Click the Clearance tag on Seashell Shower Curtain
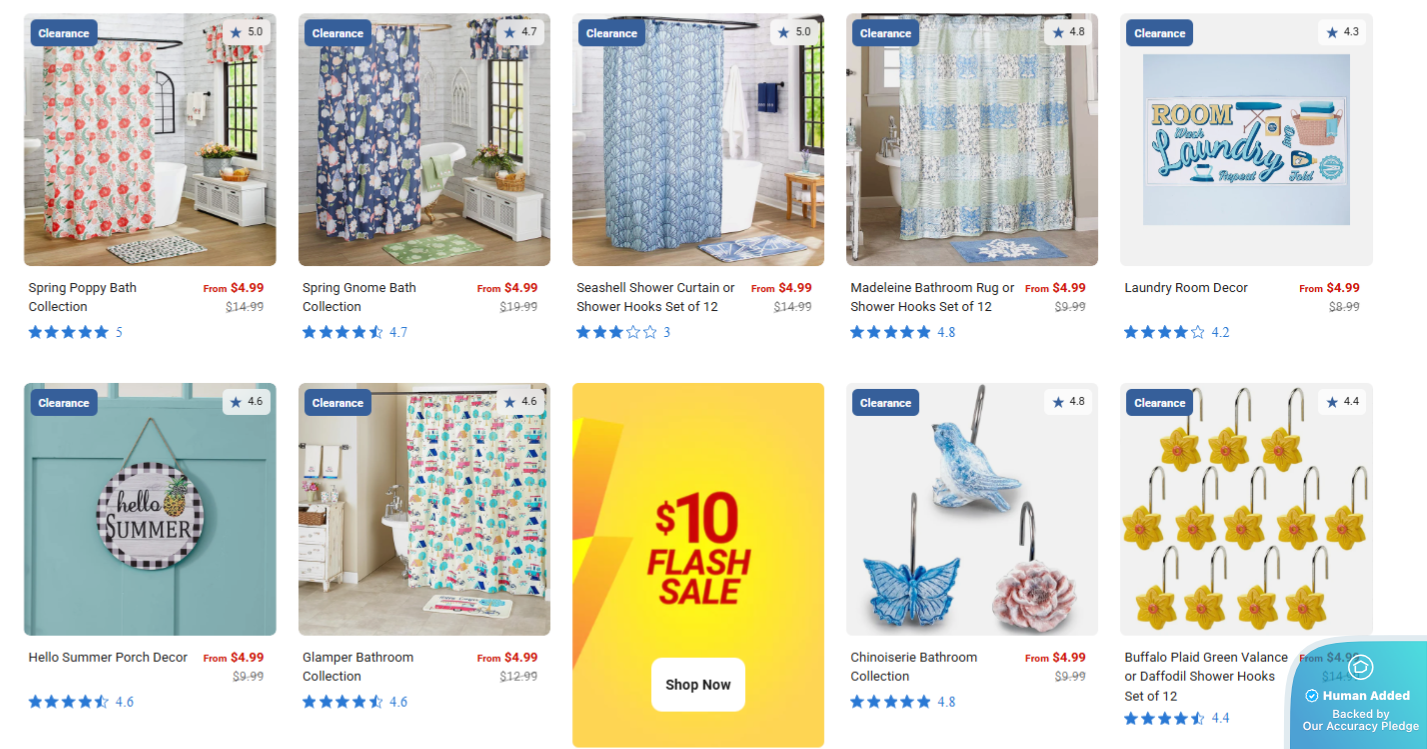Screen dimensions: 1427x749 click(x=612, y=33)
